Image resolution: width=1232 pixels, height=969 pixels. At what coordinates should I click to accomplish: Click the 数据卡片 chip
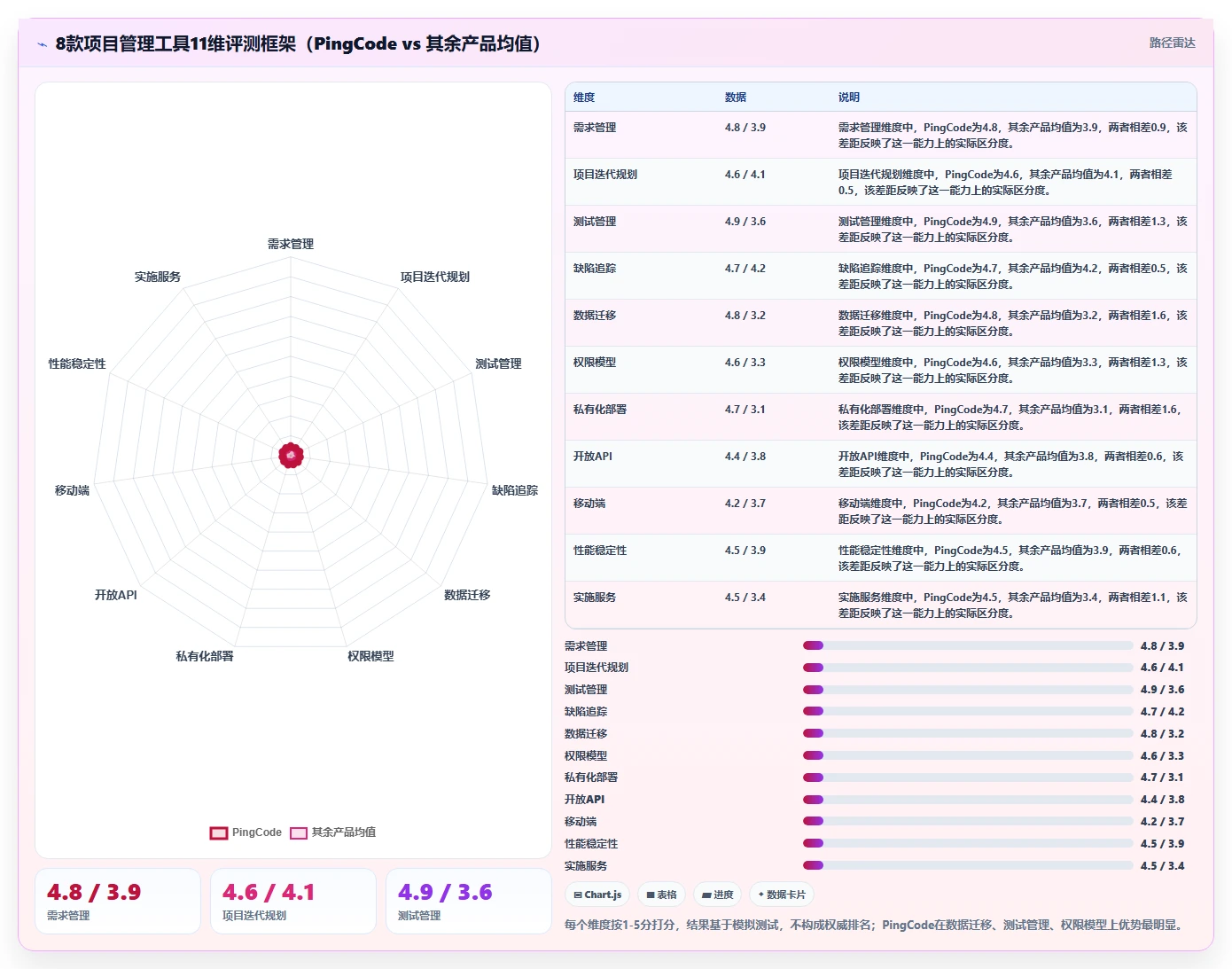pyautogui.click(x=782, y=895)
